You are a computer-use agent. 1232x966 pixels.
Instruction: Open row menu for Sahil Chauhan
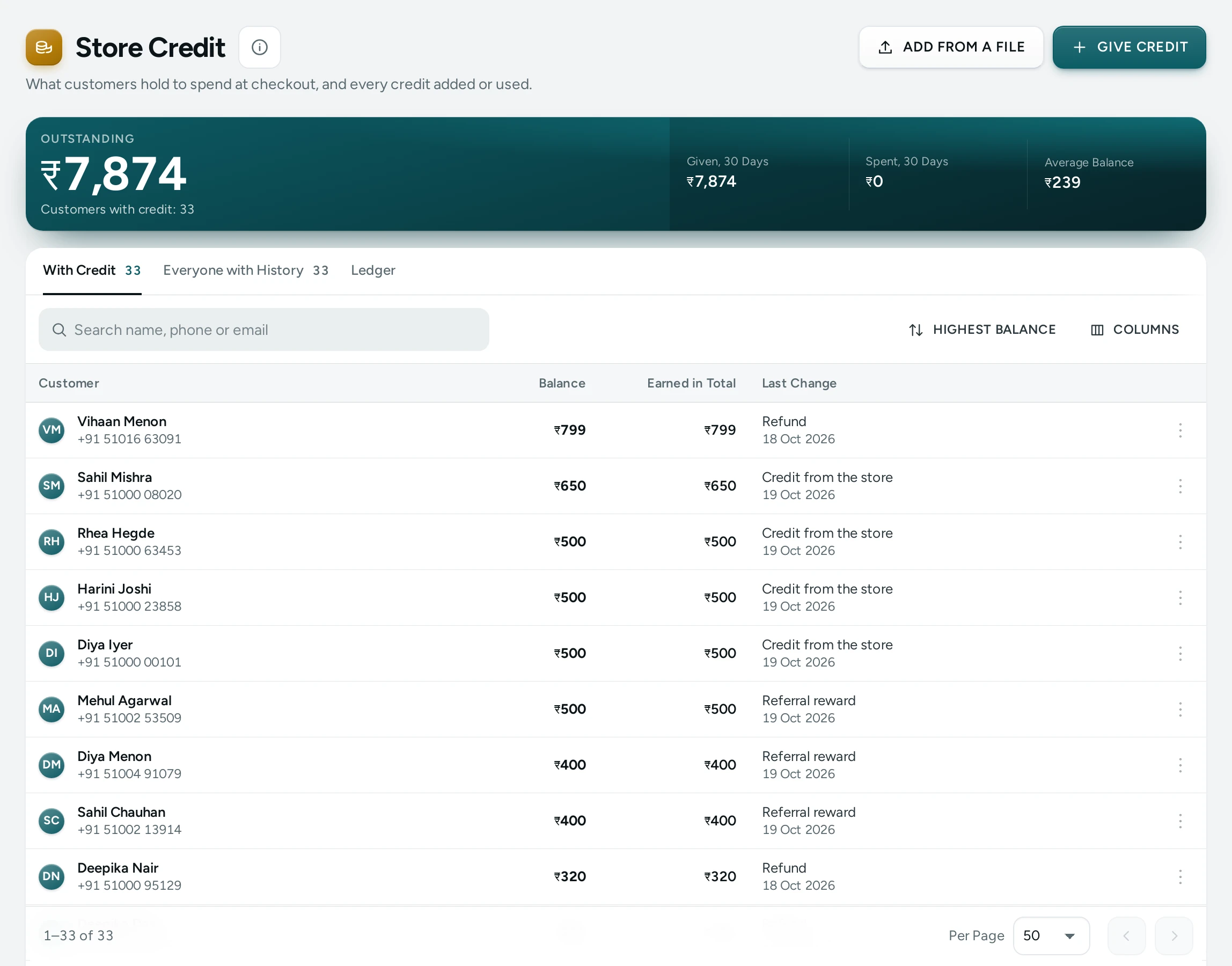click(1180, 821)
